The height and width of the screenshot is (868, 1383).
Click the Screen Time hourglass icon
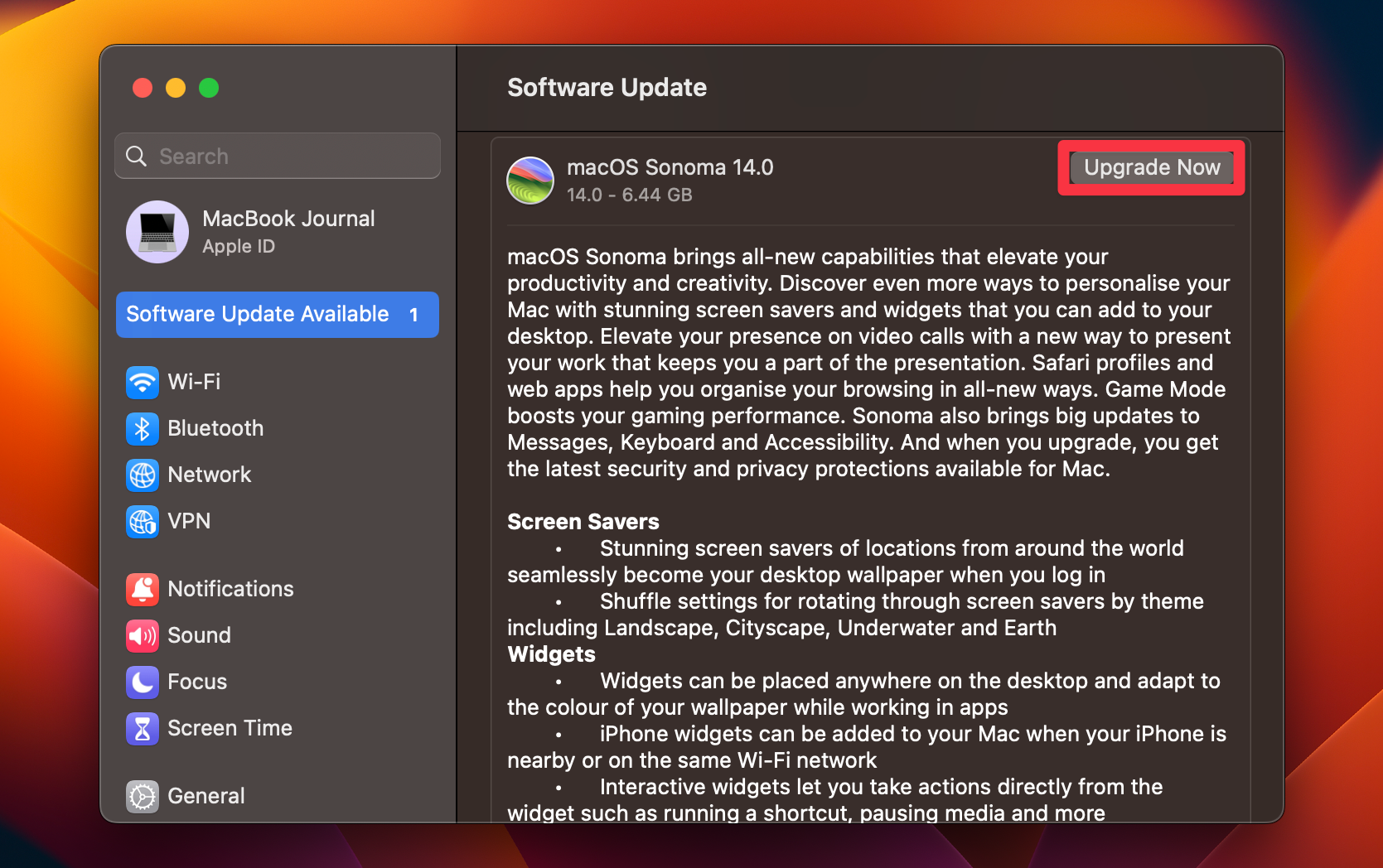[143, 728]
